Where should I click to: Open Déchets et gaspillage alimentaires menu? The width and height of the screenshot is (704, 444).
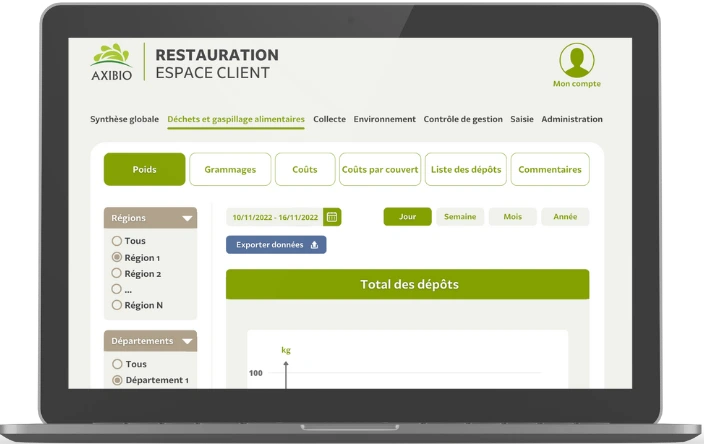point(236,119)
